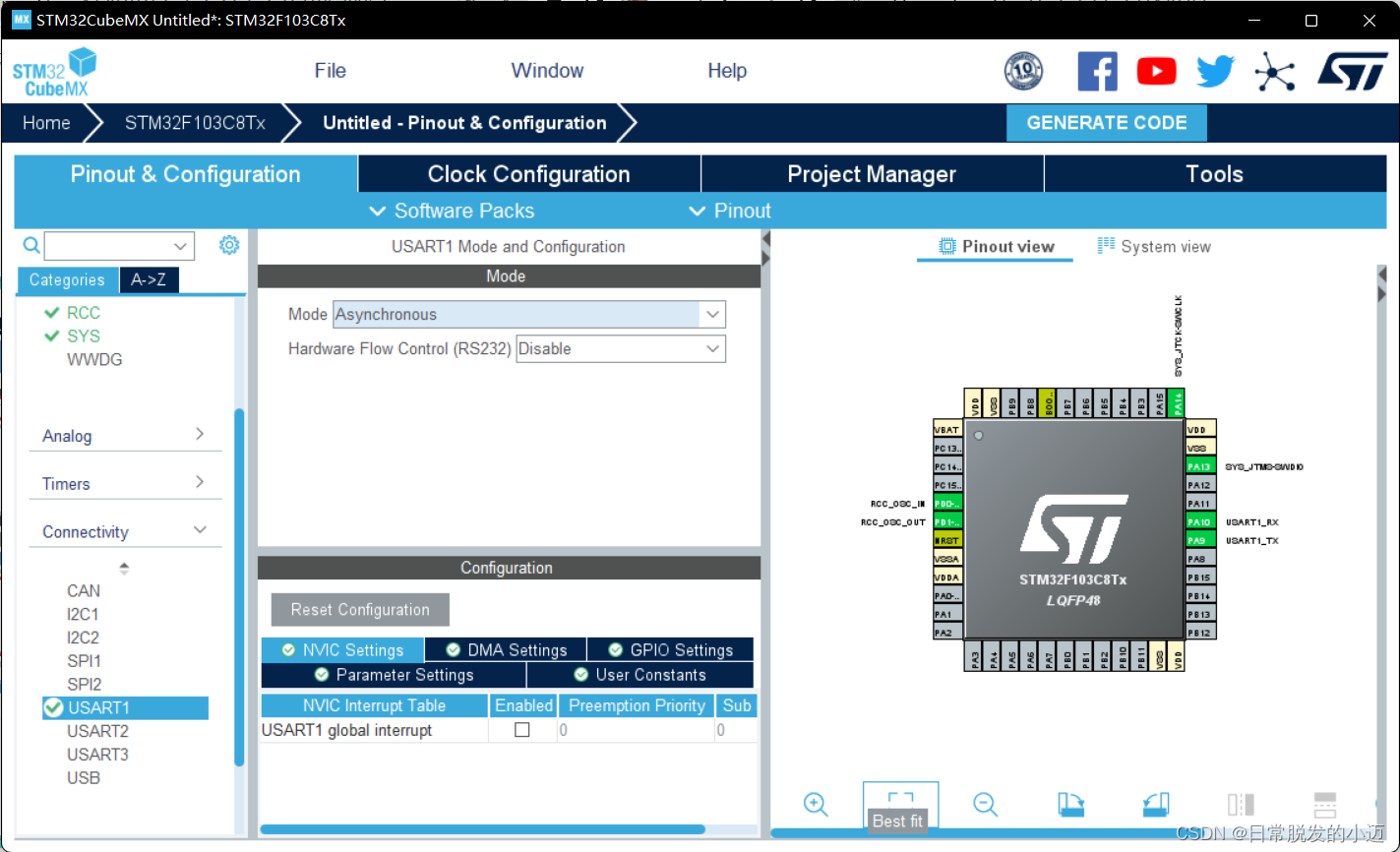The image size is (1400, 852).
Task: Click the horizontal split view icon
Action: (x=1325, y=804)
